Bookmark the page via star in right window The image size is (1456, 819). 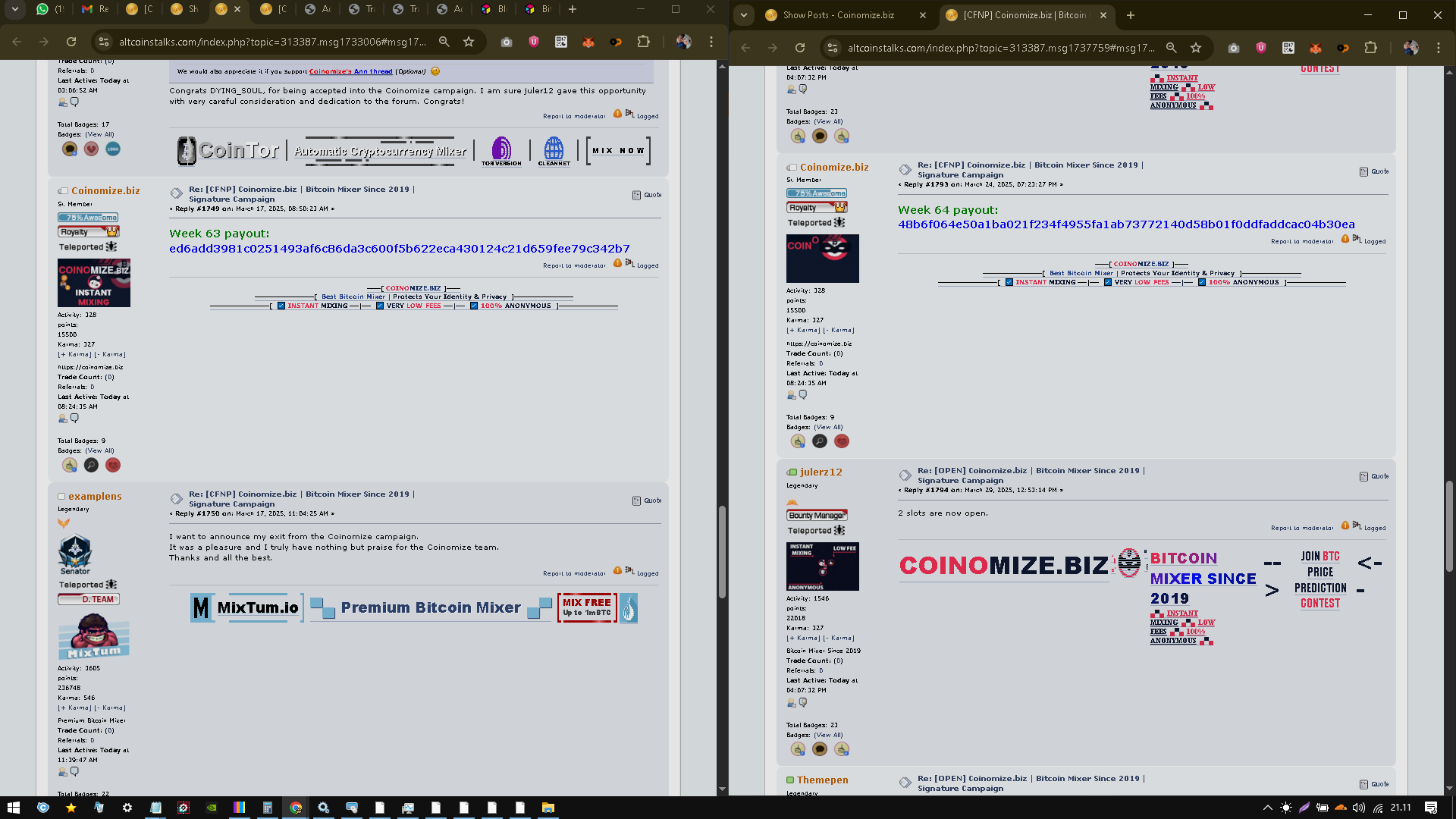tap(1196, 48)
